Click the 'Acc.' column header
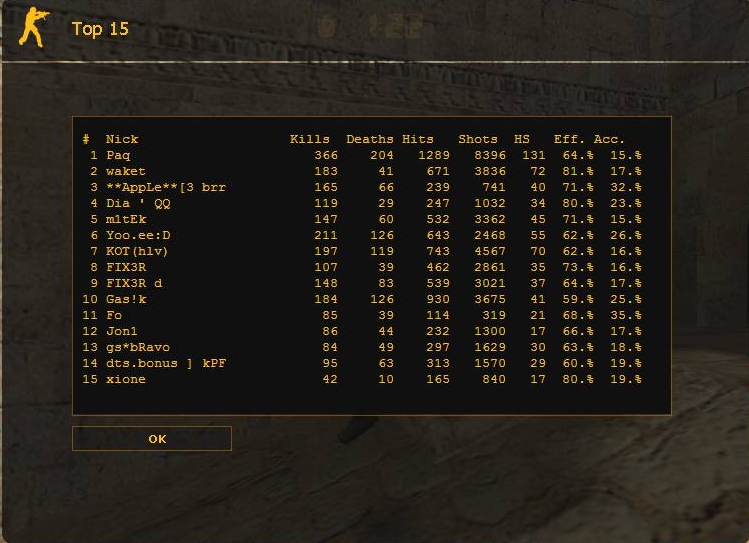This screenshot has height=543, width=749. coord(609,139)
